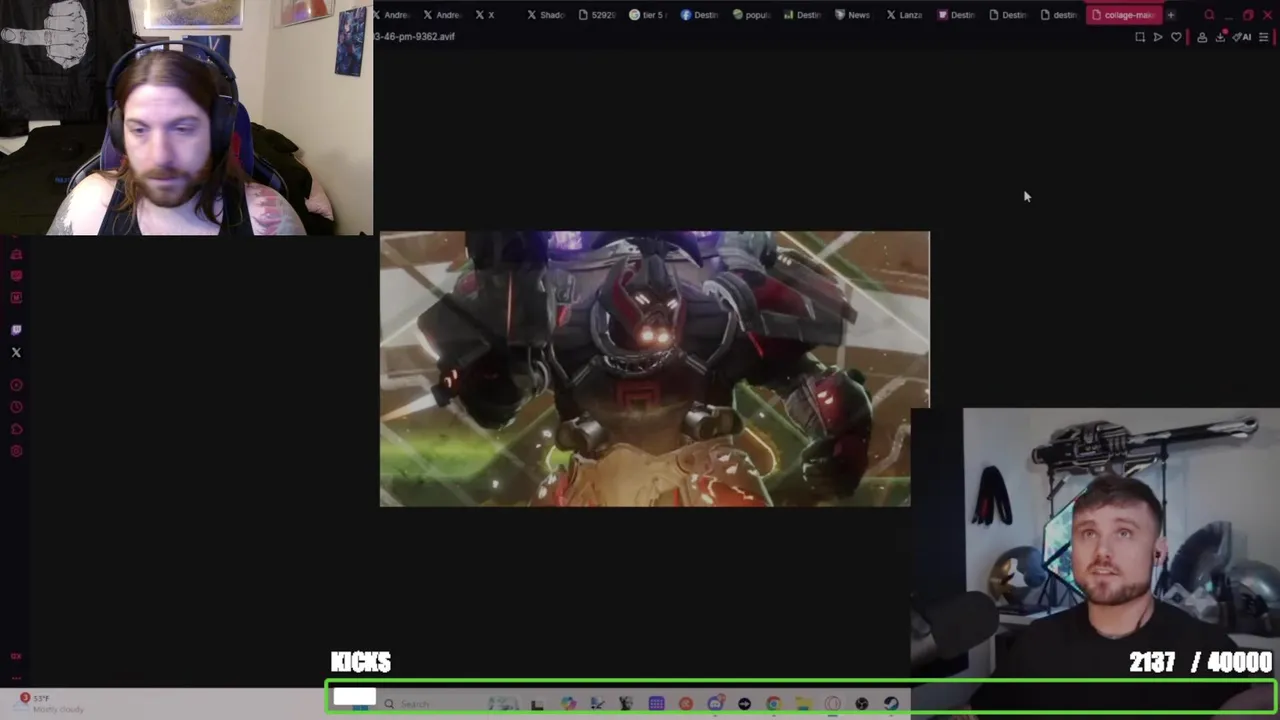1280x720 pixels.
Task: Open the AI assistant toolbar button
Action: click(x=1241, y=37)
